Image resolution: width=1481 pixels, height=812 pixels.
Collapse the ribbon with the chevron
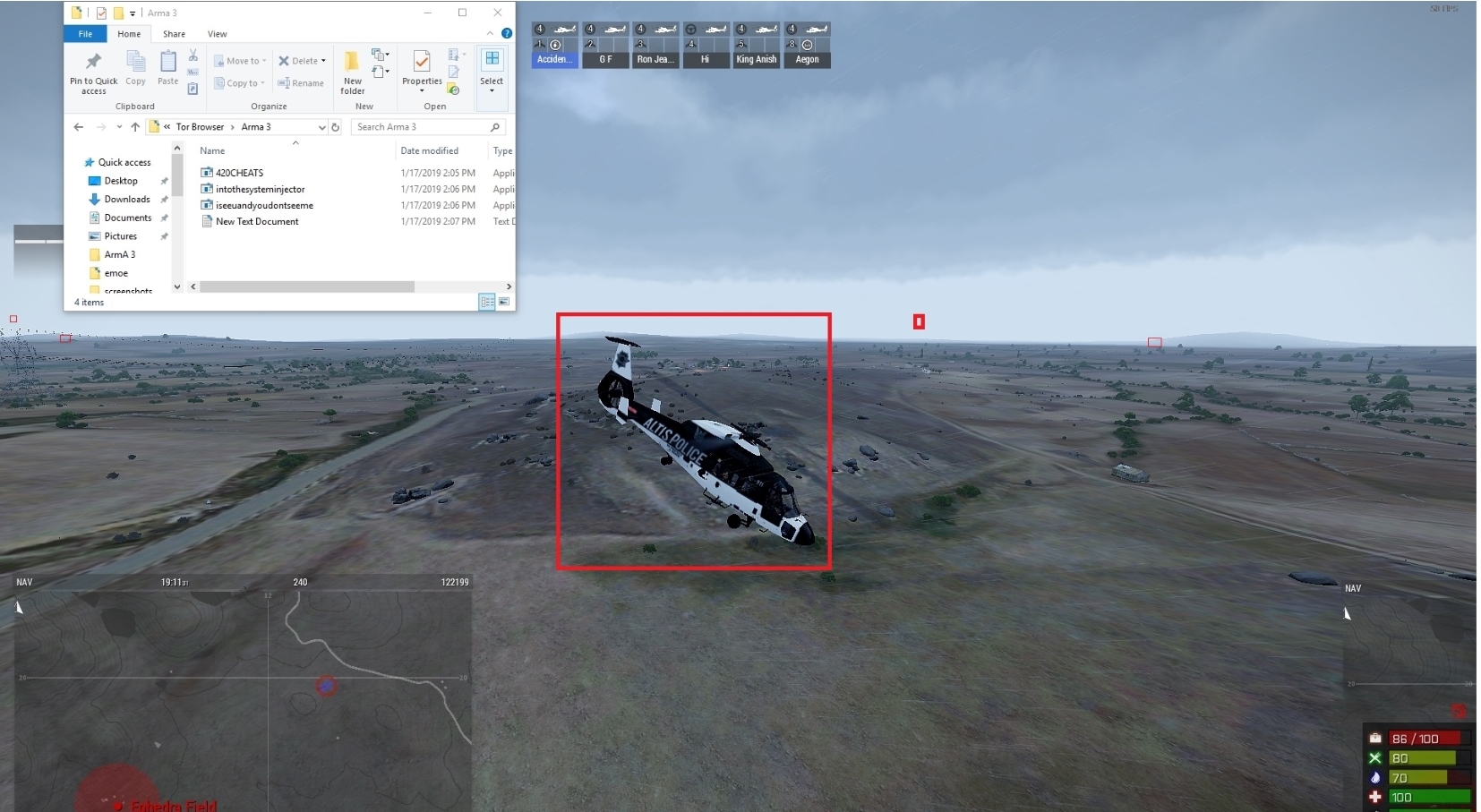point(490,33)
